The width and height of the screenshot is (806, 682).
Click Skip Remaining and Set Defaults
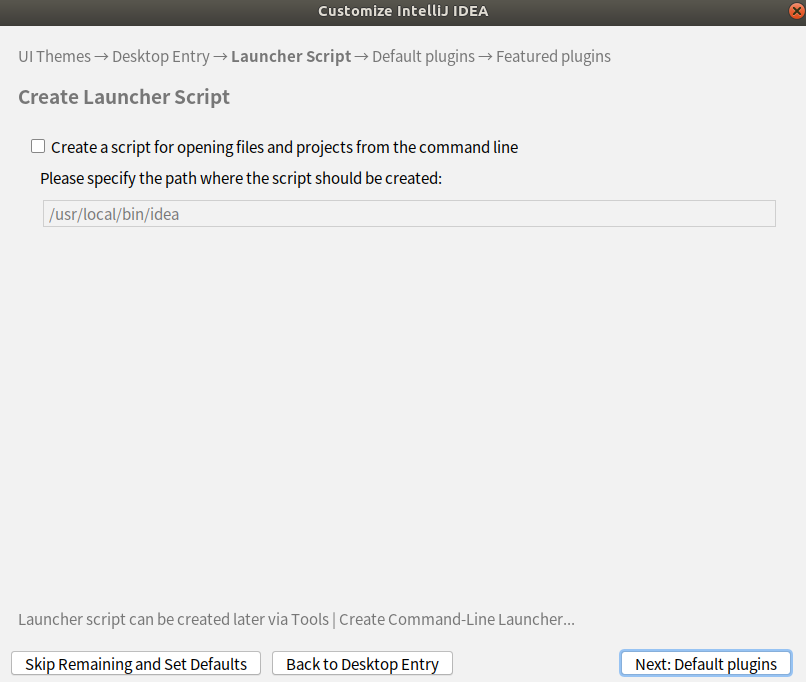point(136,663)
